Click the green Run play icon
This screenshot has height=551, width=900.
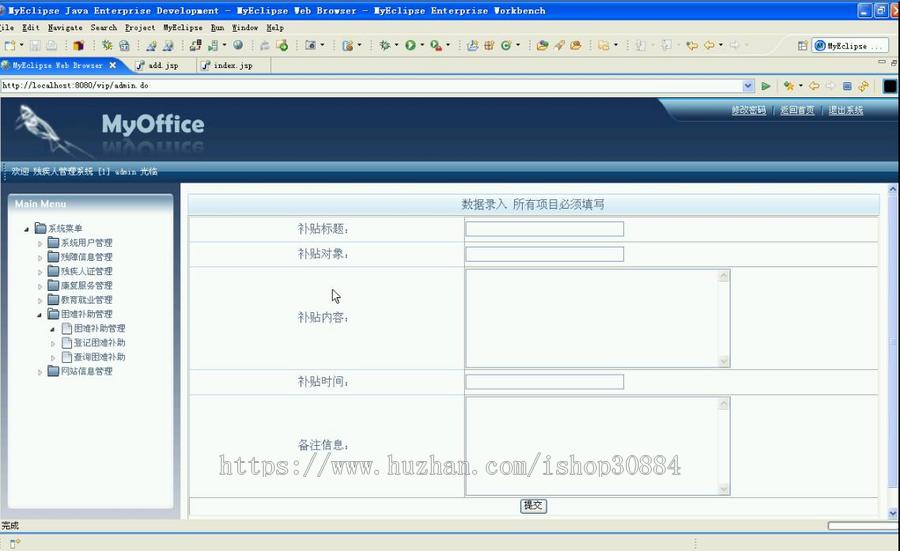point(410,45)
